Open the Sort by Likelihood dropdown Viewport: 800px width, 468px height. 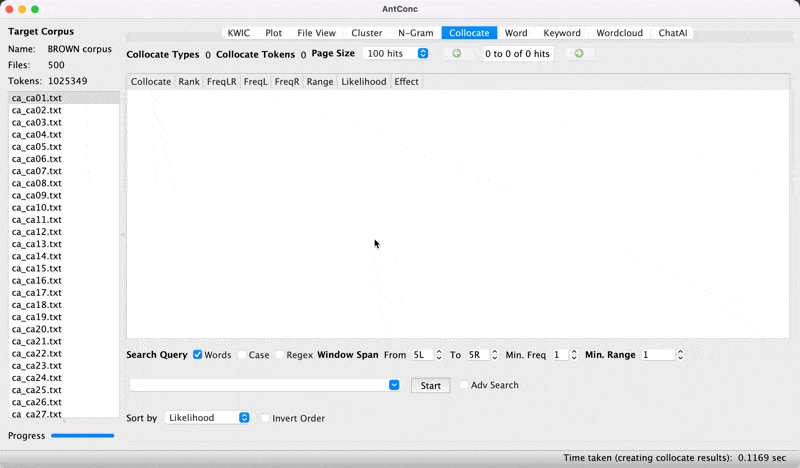[x=207, y=418]
